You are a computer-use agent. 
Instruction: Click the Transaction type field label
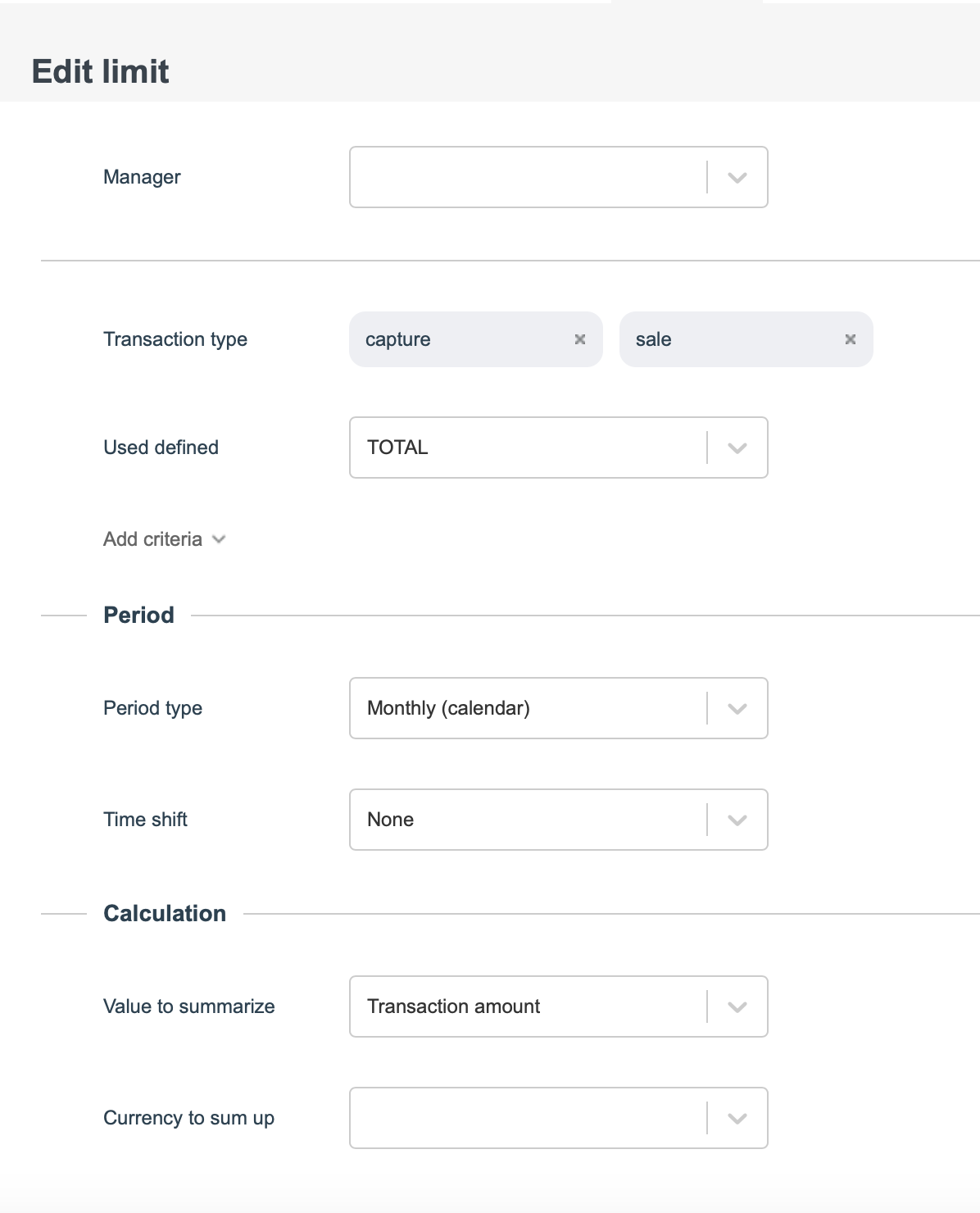175,339
